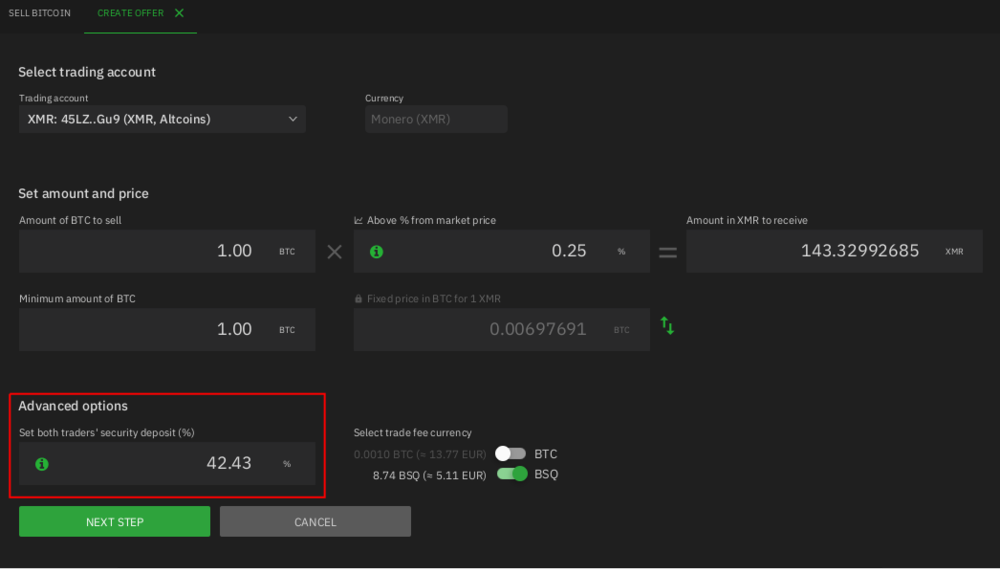Click the multiply symbol between amount and price
1000x574 pixels.
(x=335, y=252)
